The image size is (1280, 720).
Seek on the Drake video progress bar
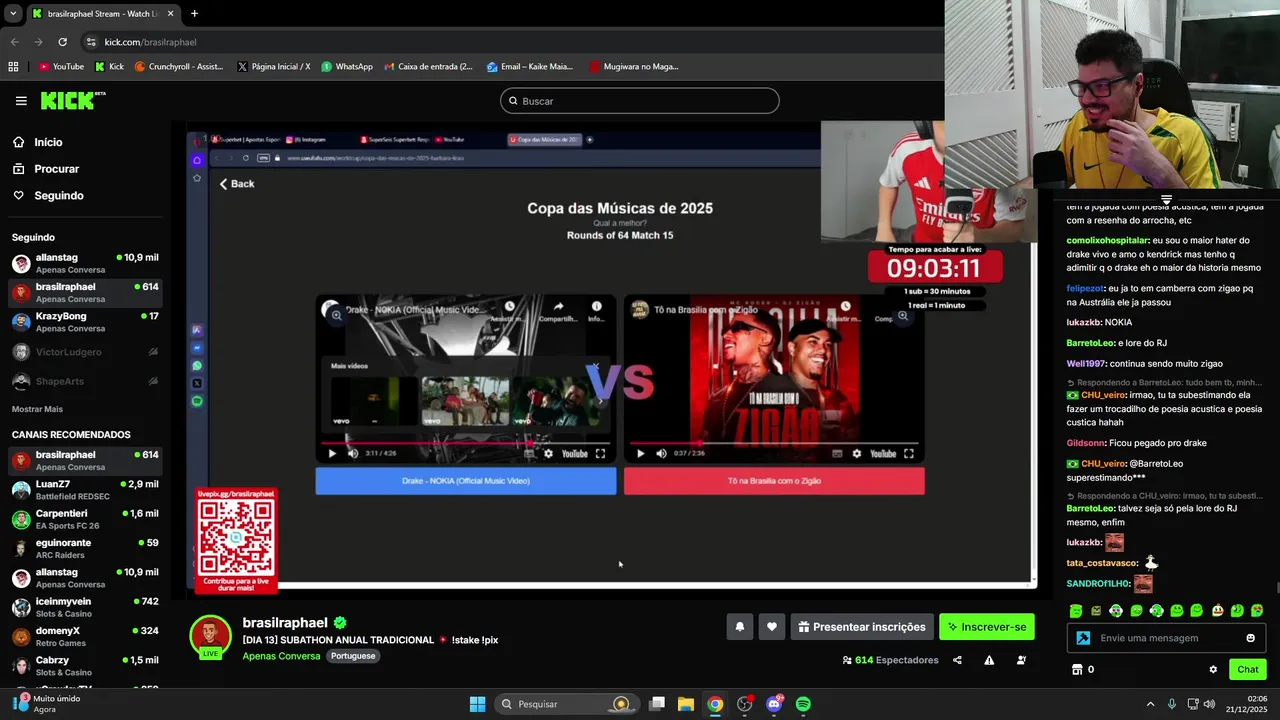point(466,442)
